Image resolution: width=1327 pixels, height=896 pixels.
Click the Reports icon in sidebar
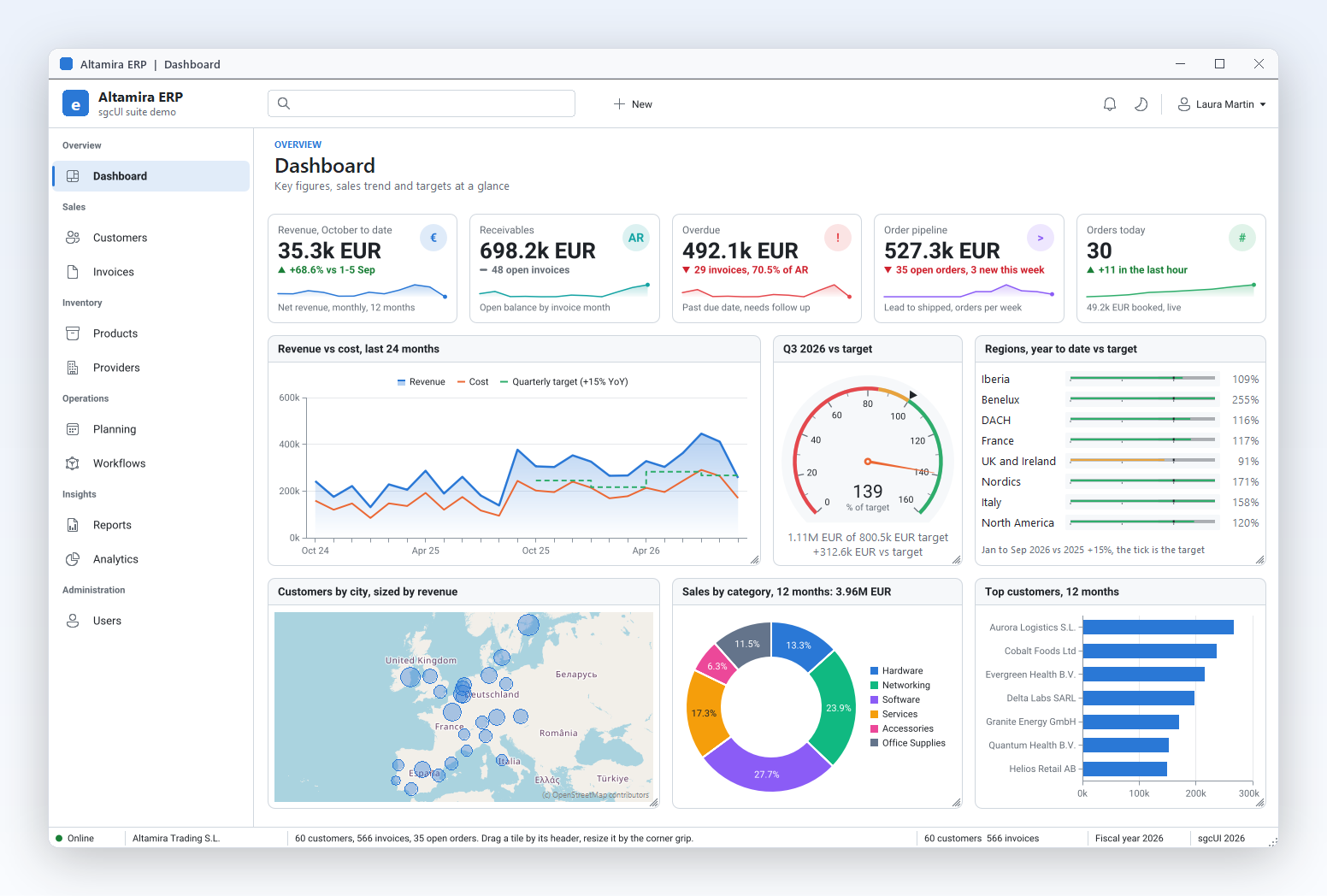73,525
